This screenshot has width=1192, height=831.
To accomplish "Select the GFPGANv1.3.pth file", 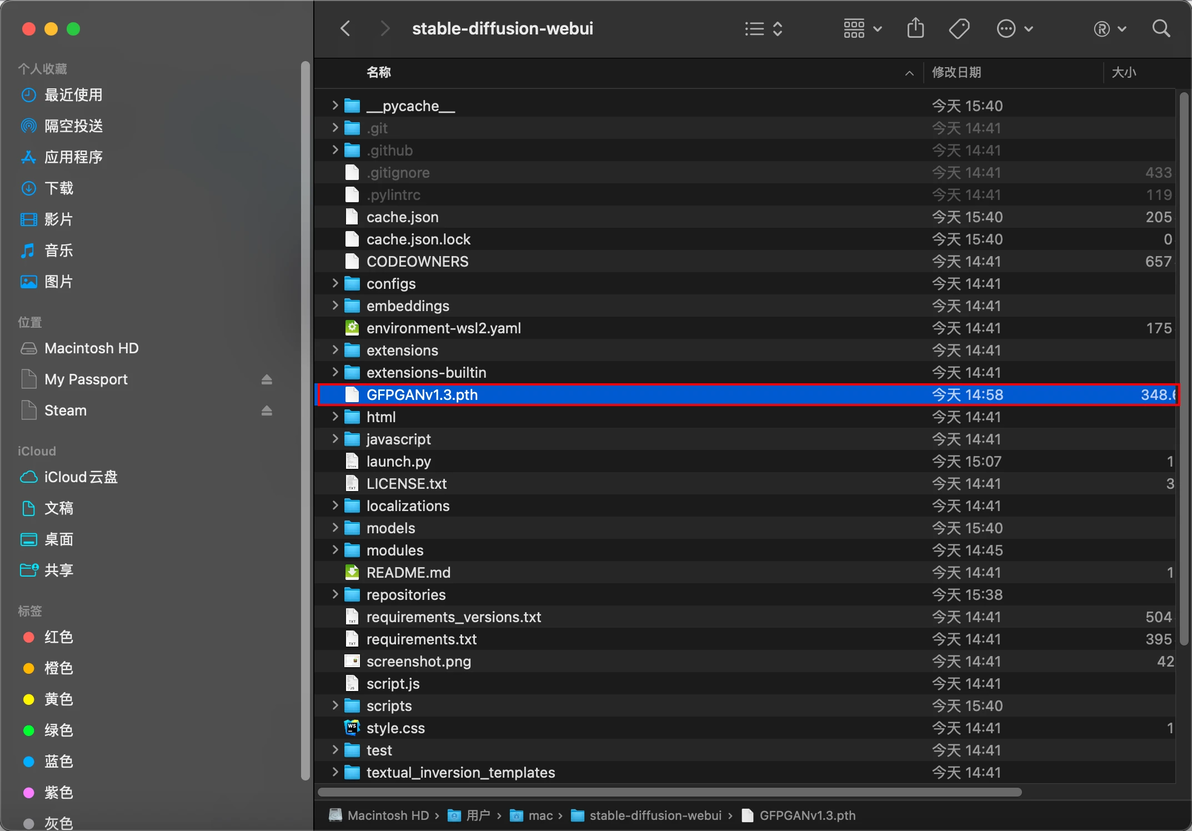I will 747,395.
